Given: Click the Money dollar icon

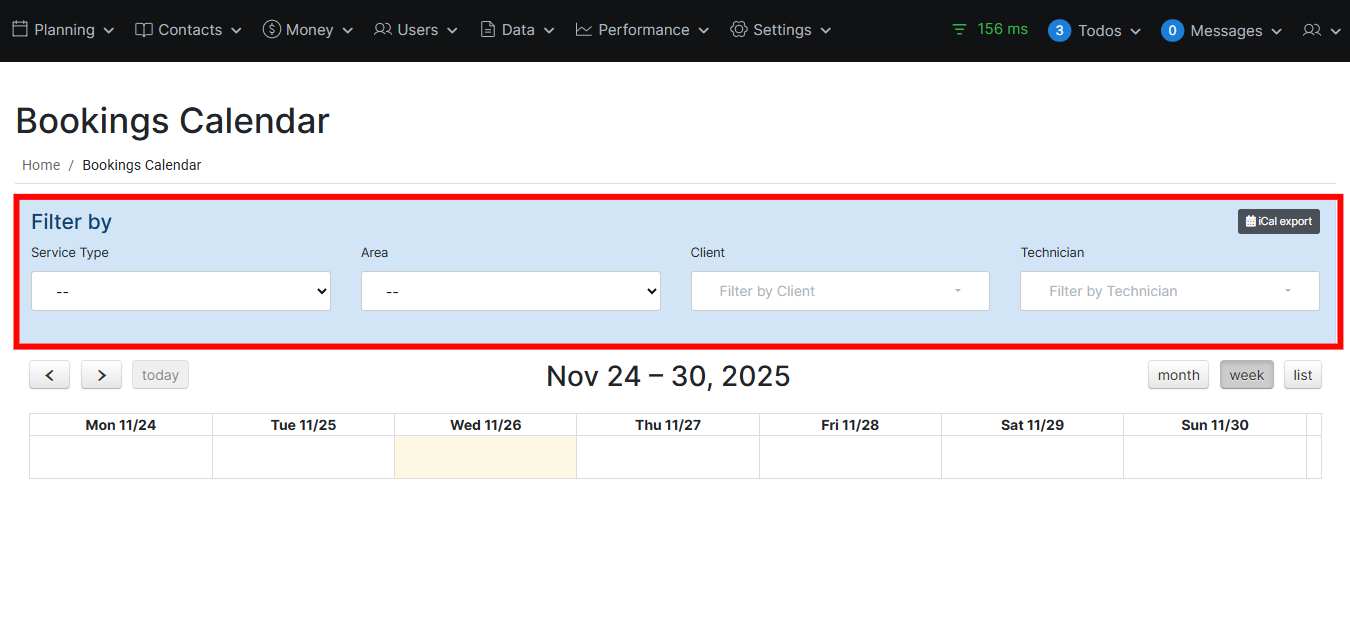Looking at the screenshot, I should 270,30.
